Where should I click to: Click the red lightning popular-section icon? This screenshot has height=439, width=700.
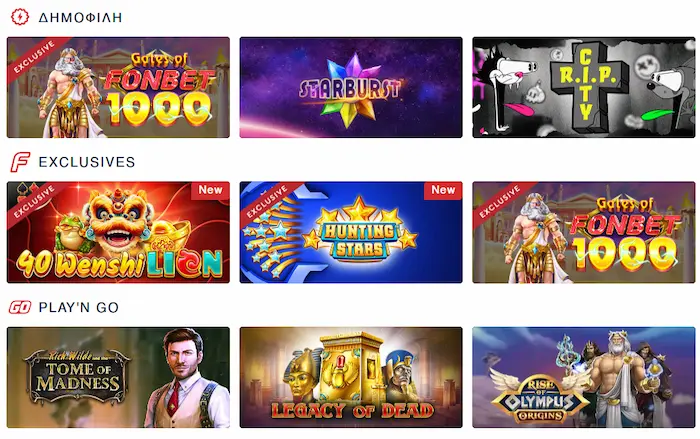coord(20,17)
